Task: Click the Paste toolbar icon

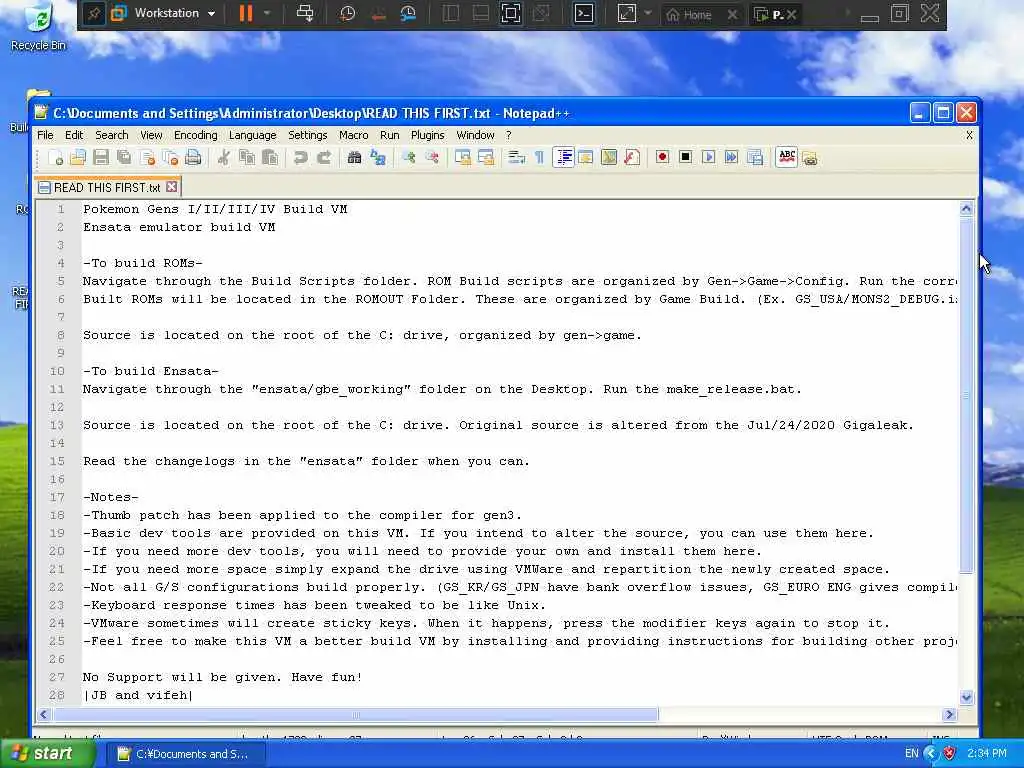Action: pos(270,157)
